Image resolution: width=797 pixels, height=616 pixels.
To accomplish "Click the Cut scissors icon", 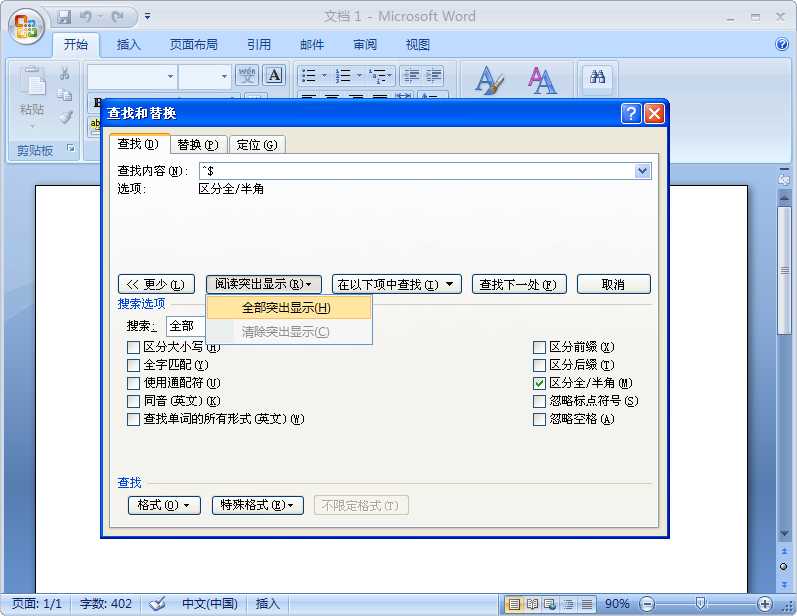I will point(65,74).
